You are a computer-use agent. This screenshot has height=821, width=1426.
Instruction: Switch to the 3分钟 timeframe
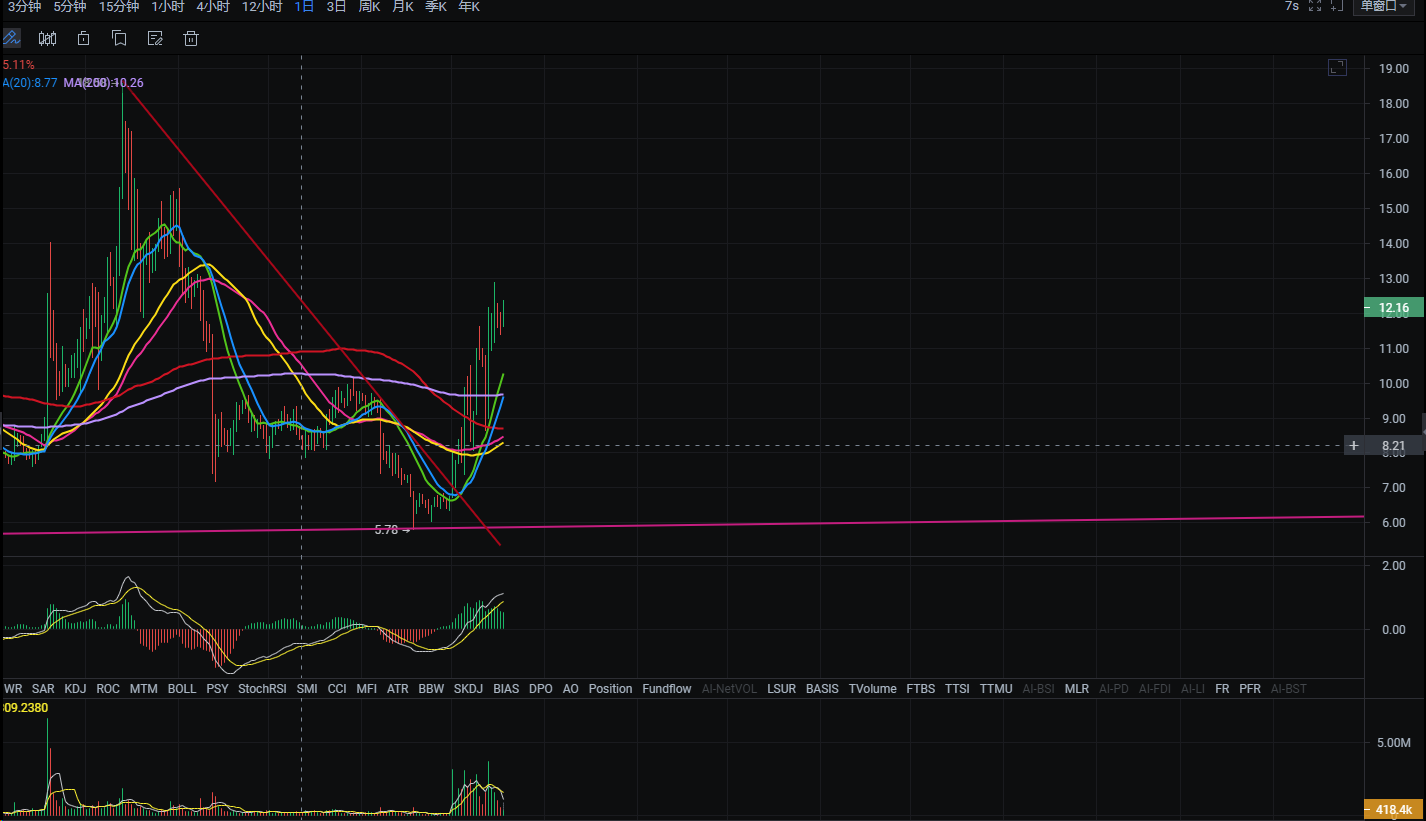point(24,6)
